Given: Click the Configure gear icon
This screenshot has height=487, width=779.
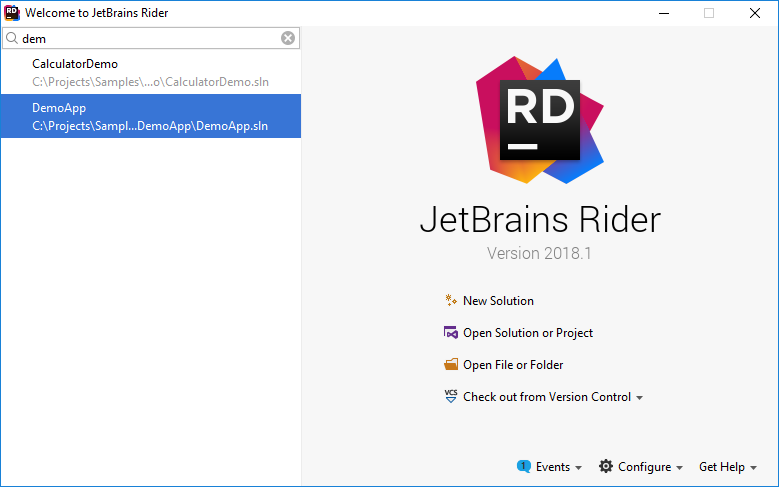Looking at the screenshot, I should coord(605,467).
